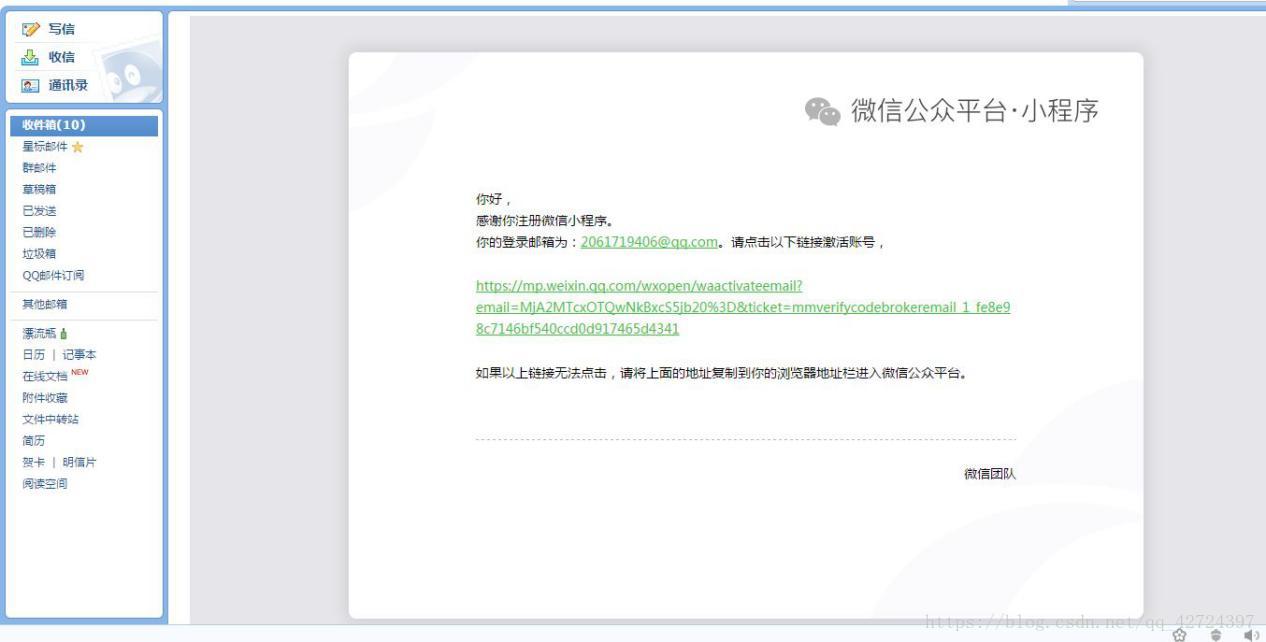This screenshot has width=1266, height=642.
Task: Open the 收件箱(10) inbox folder
Action: pyautogui.click(x=84, y=125)
